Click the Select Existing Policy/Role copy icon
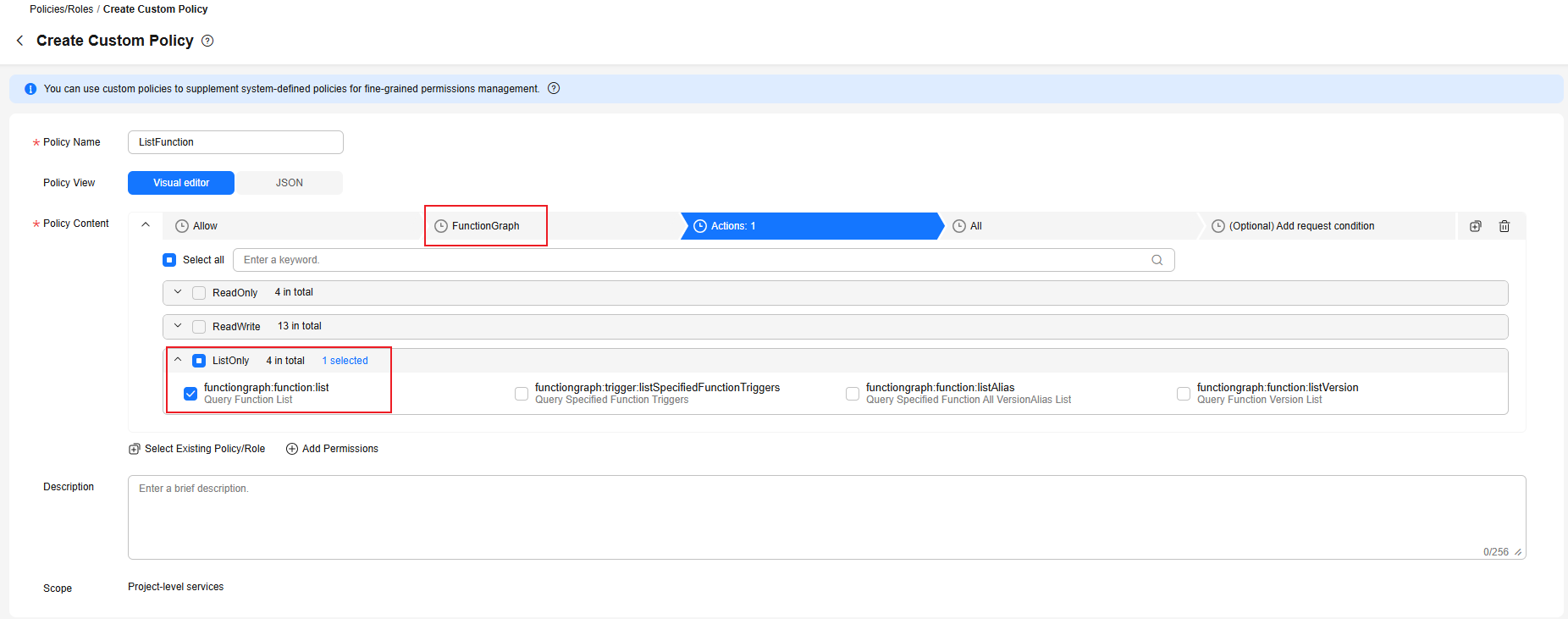This screenshot has height=619, width=1568. pos(134,449)
